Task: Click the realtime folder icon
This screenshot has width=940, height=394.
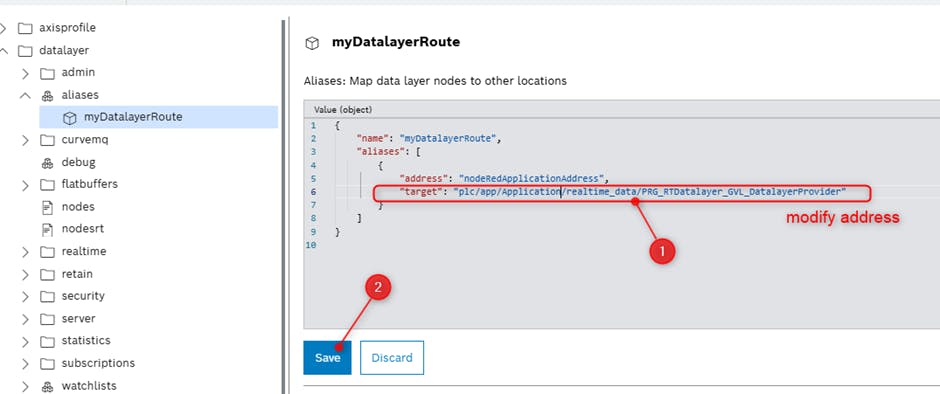Action: [47, 252]
